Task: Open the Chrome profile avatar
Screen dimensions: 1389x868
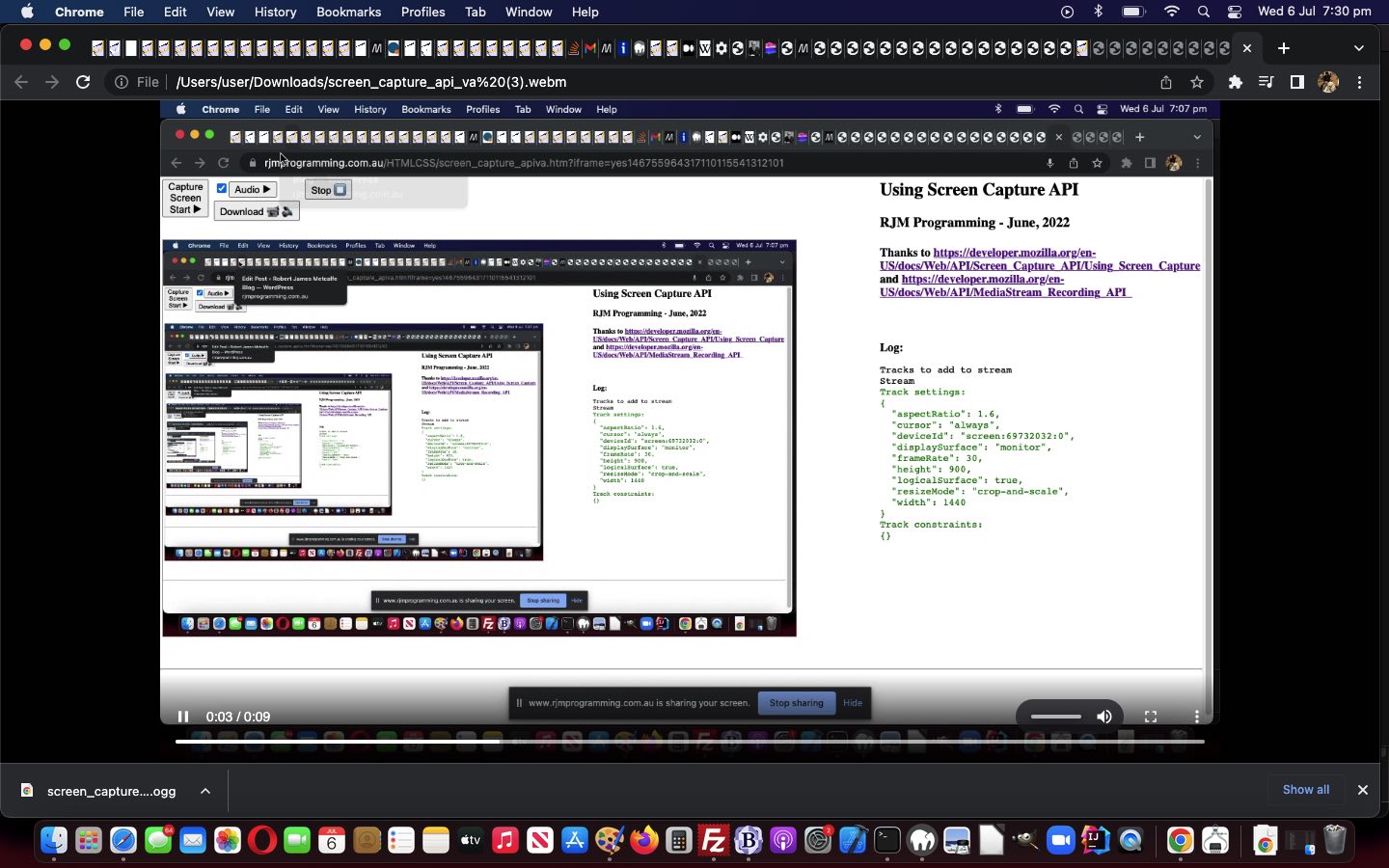Action: (x=1328, y=82)
